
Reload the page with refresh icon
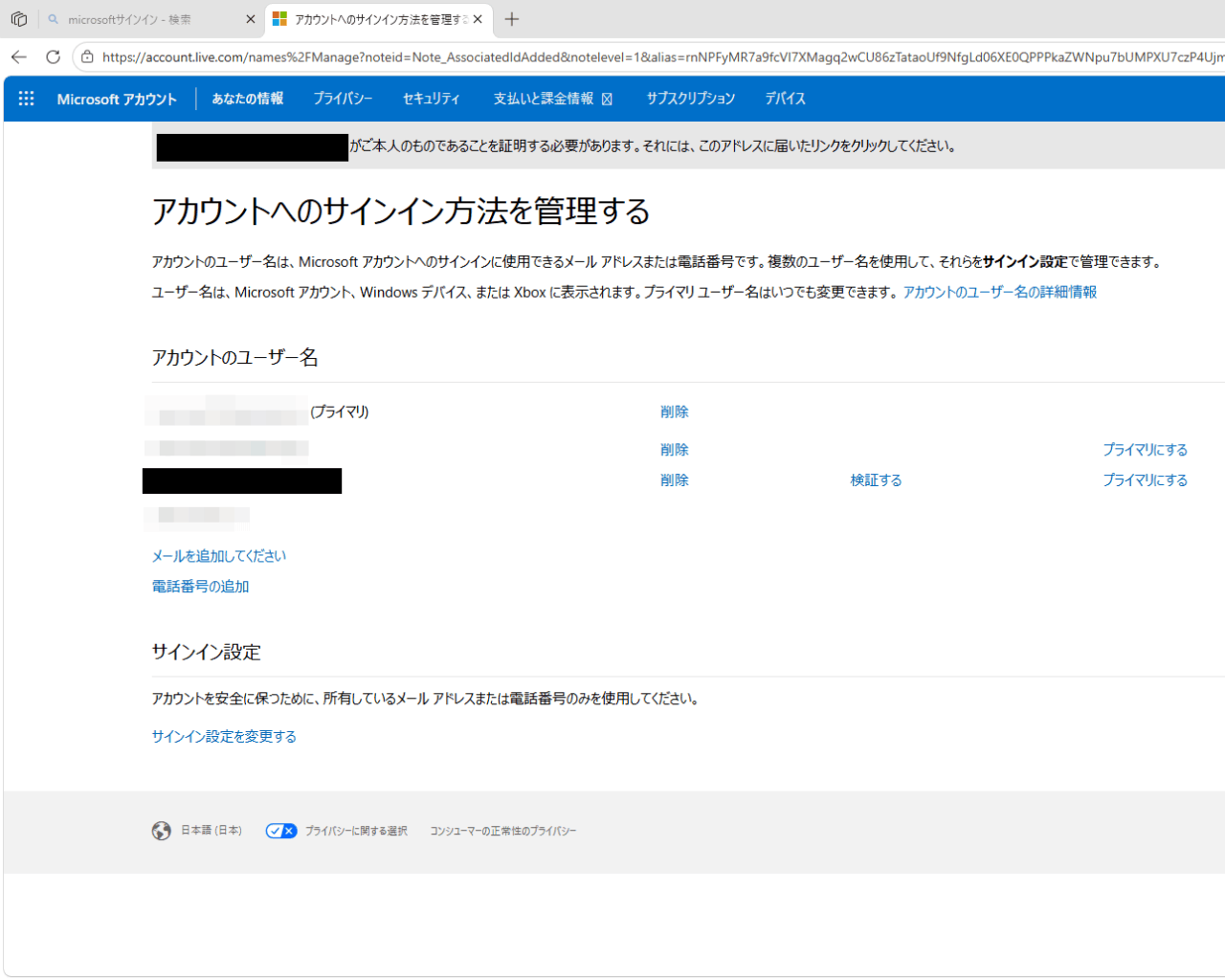click(54, 57)
